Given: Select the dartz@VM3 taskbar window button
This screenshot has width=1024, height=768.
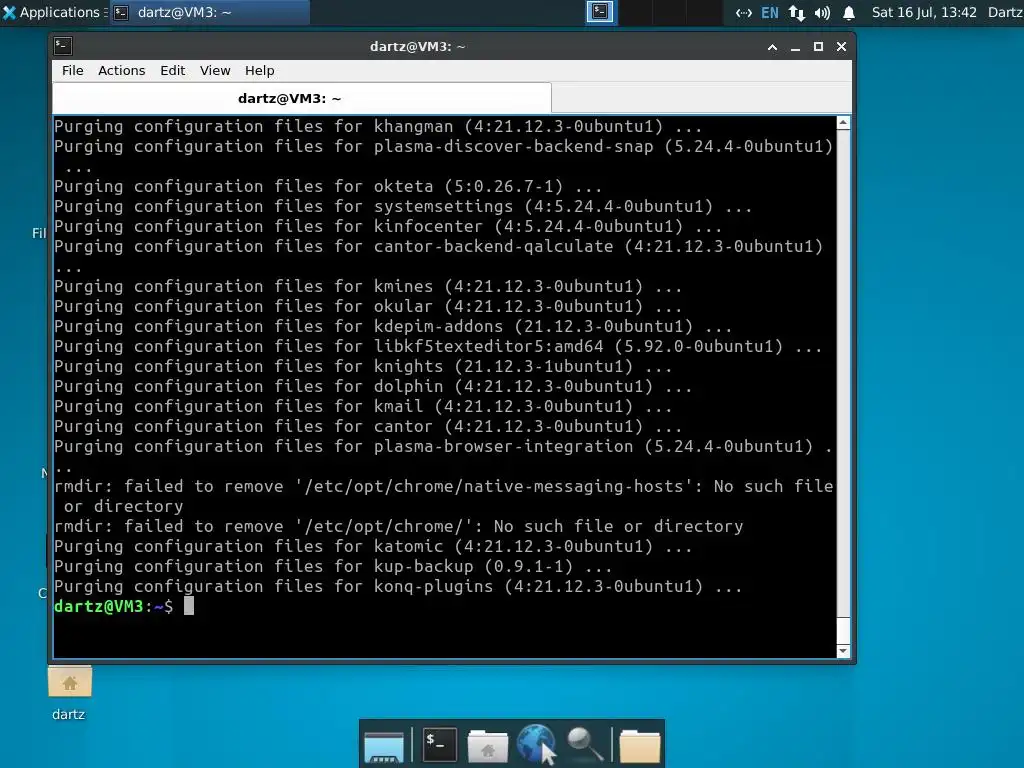Looking at the screenshot, I should coord(209,12).
